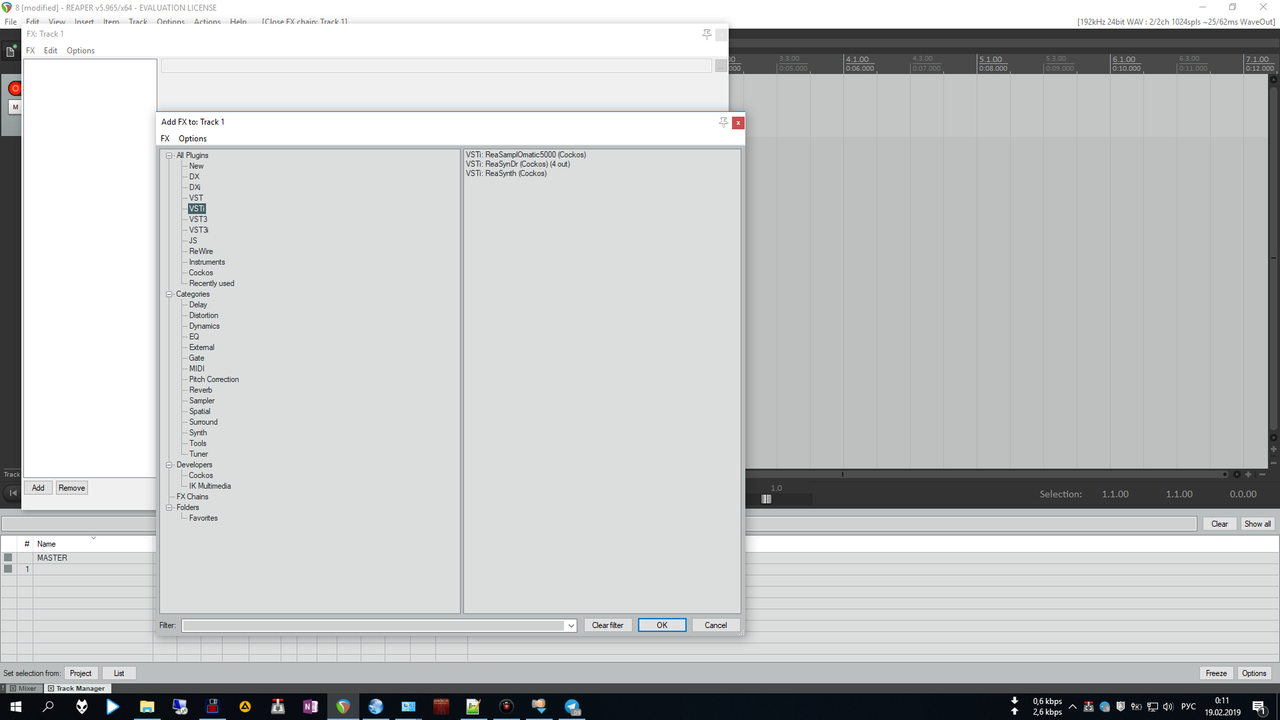
Task: Select VSTi: ReaSynth (Cockos)
Action: click(x=506, y=173)
